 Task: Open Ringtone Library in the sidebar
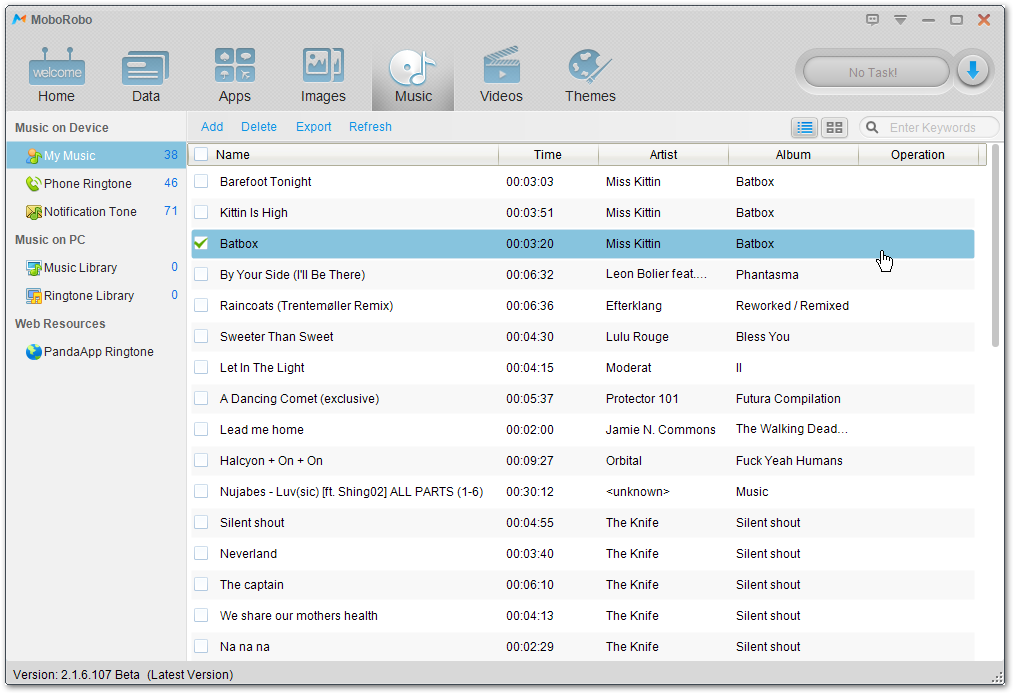click(96, 295)
